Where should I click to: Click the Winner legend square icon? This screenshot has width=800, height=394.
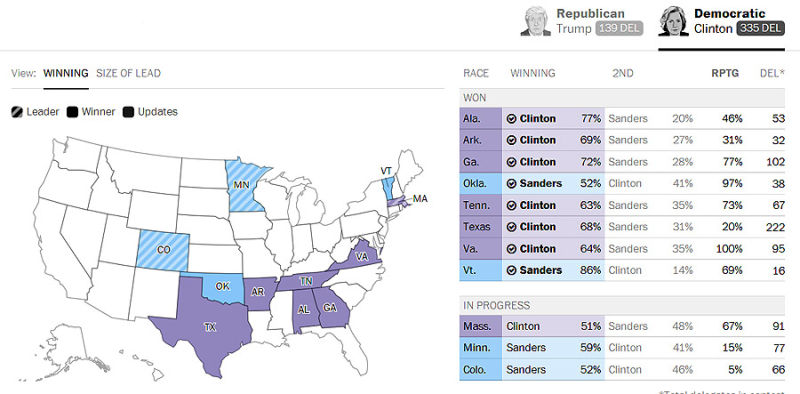pyautogui.click(x=72, y=112)
